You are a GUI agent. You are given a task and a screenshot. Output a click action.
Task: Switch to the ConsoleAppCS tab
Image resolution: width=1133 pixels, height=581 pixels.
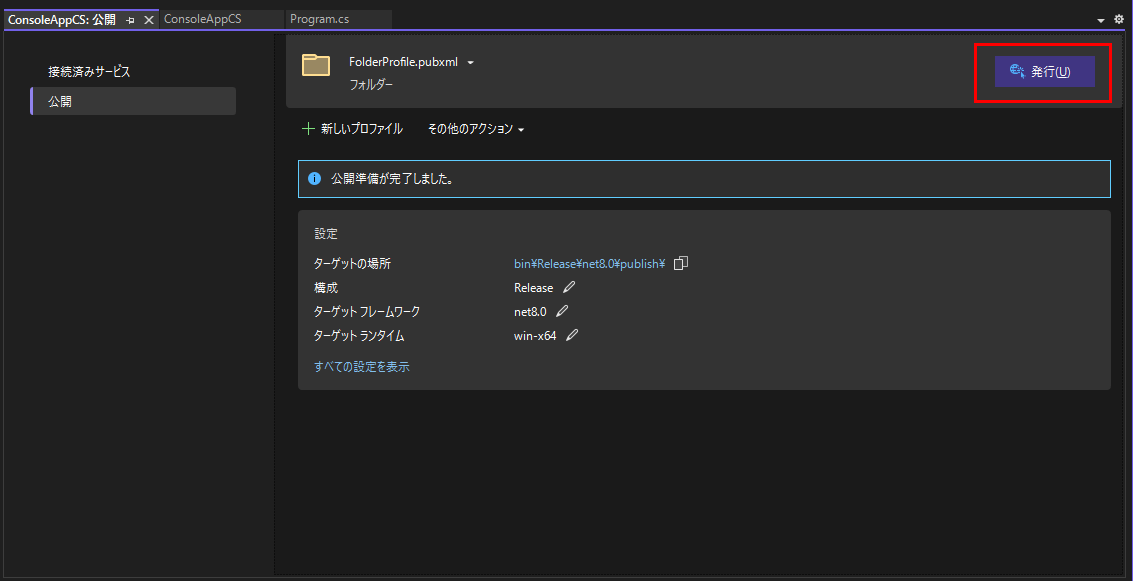pos(203,18)
